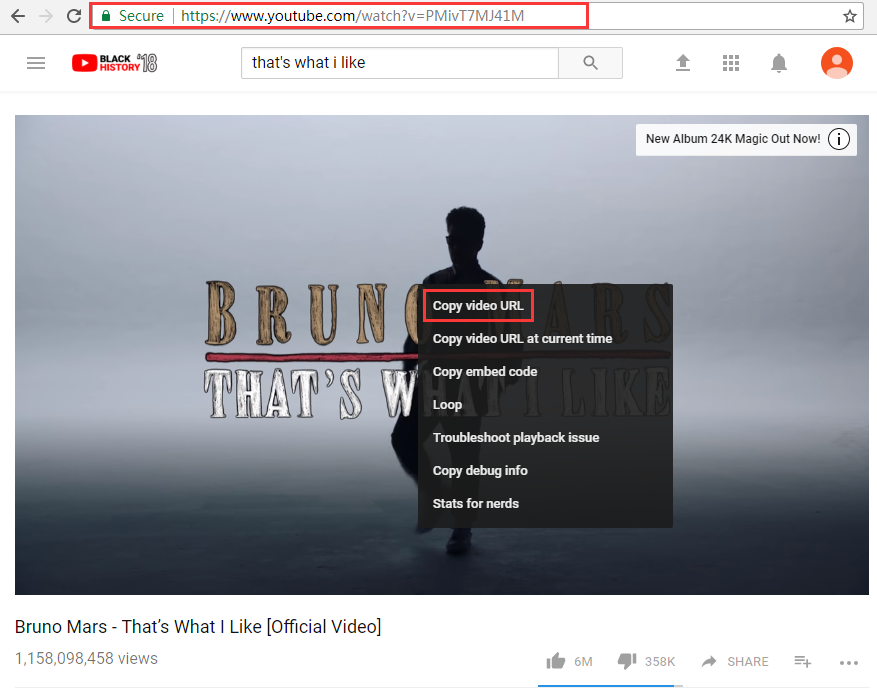
Task: Open the YouTube hamburger guide menu
Action: (x=36, y=63)
